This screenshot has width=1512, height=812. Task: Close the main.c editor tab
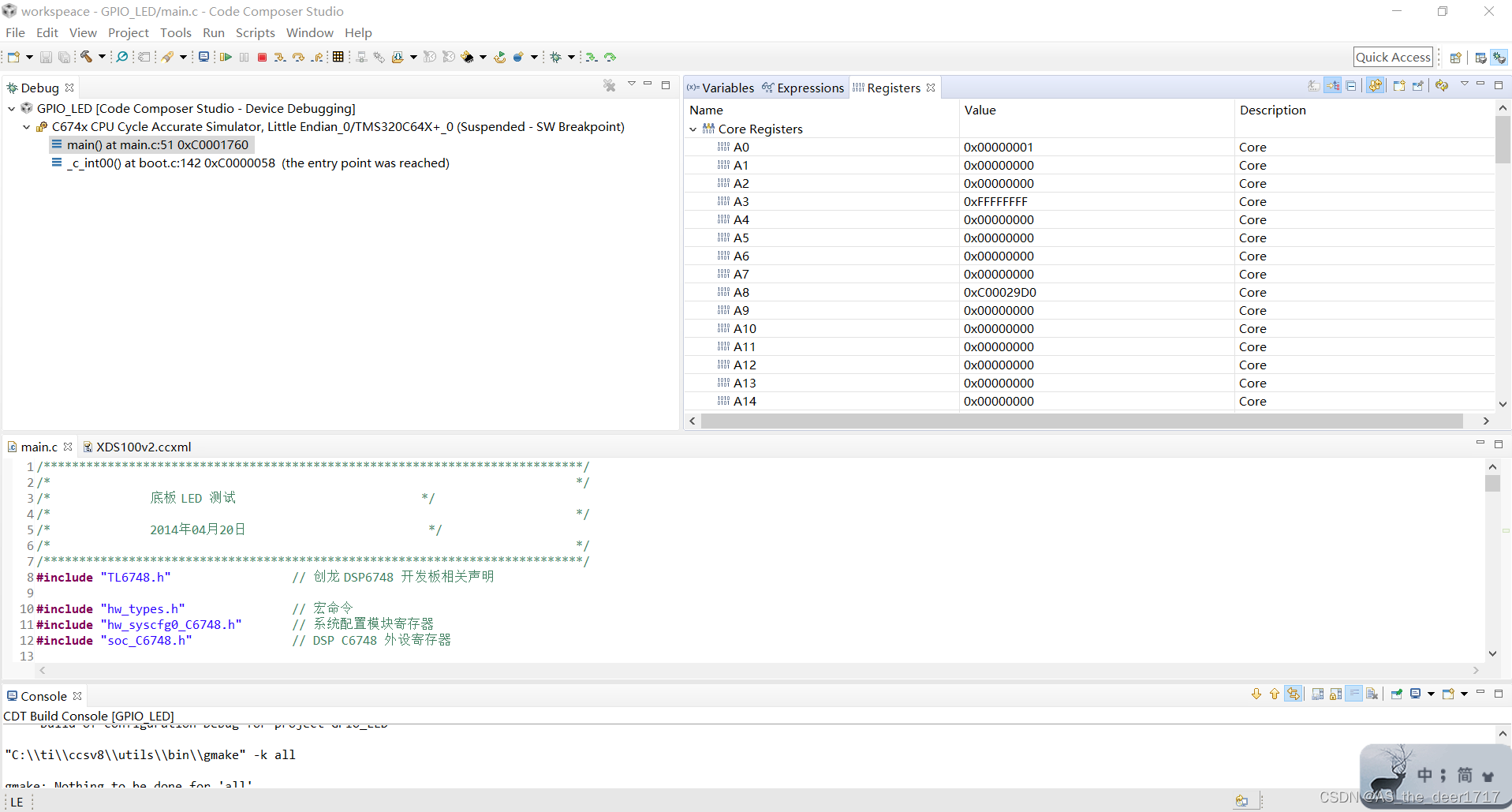pyautogui.click(x=68, y=447)
